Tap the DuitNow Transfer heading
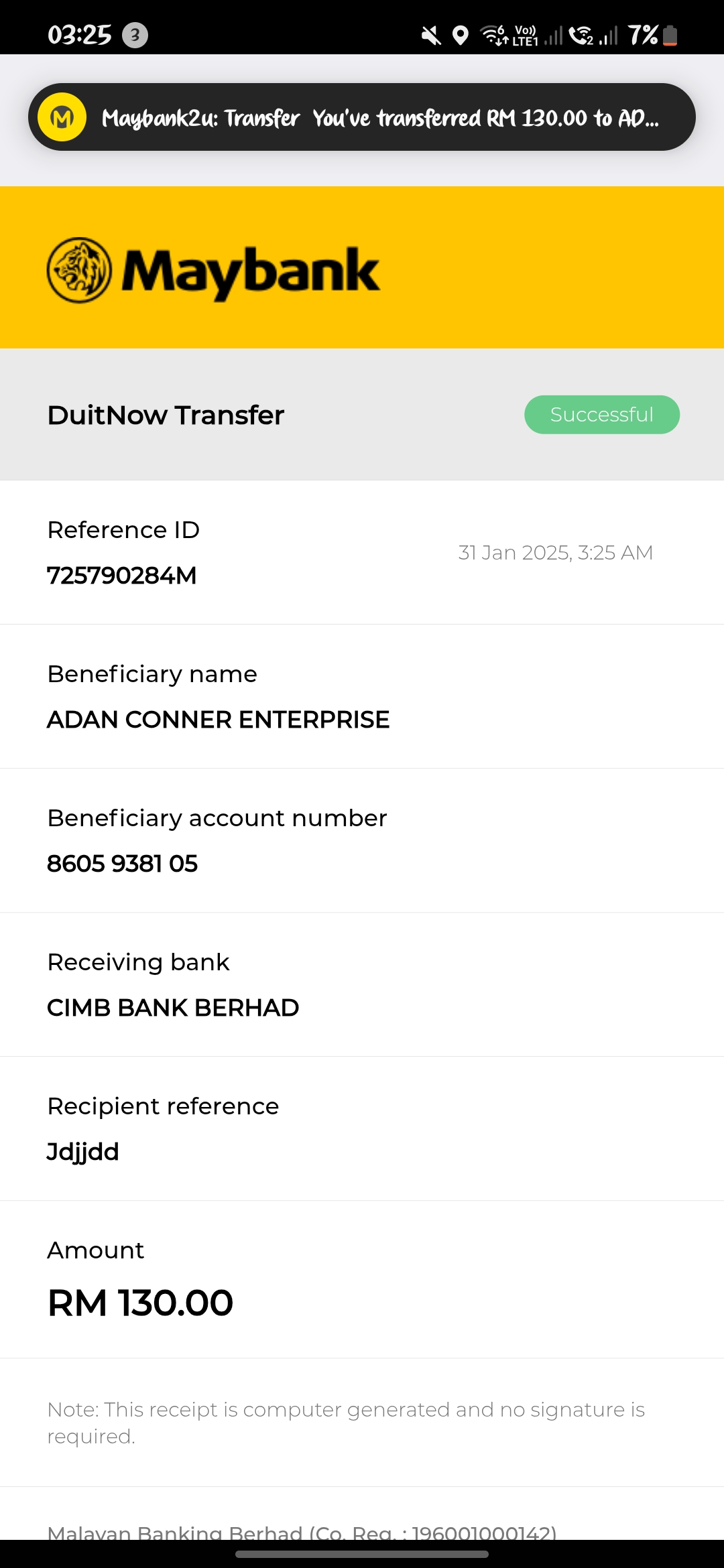This screenshot has height=1568, width=724. (166, 415)
